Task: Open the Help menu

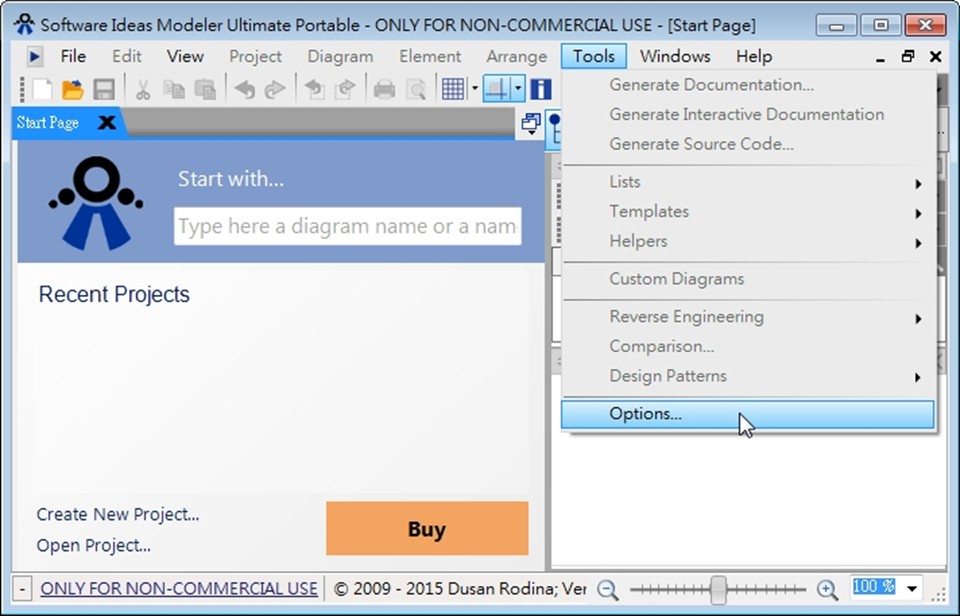Action: point(754,56)
